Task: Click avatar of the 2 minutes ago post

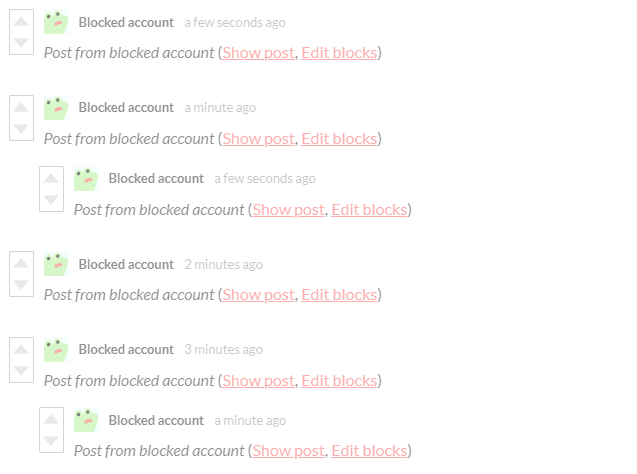Action: click(56, 264)
